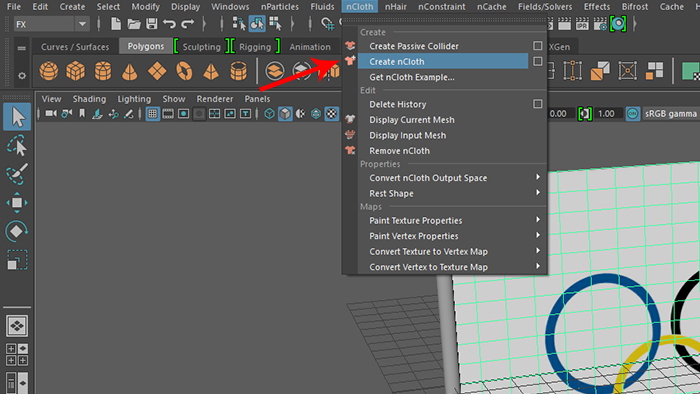Open the Create nCloth option box

coord(538,61)
